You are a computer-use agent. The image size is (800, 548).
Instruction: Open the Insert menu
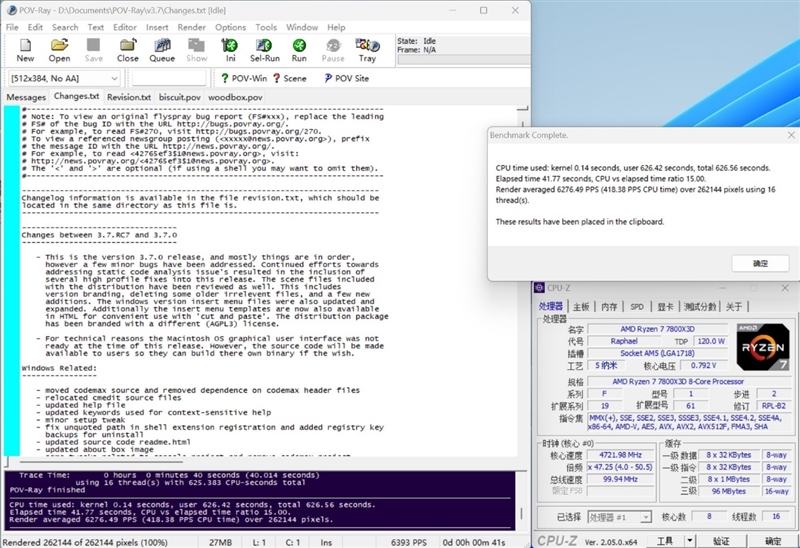[157, 27]
